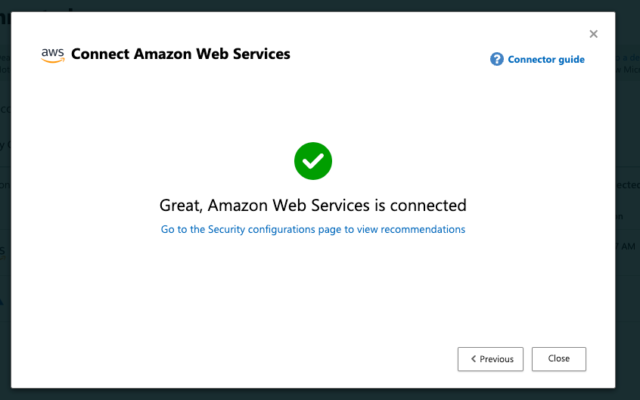
Task: Click the 'guide' word beside help icon
Action: point(571,60)
